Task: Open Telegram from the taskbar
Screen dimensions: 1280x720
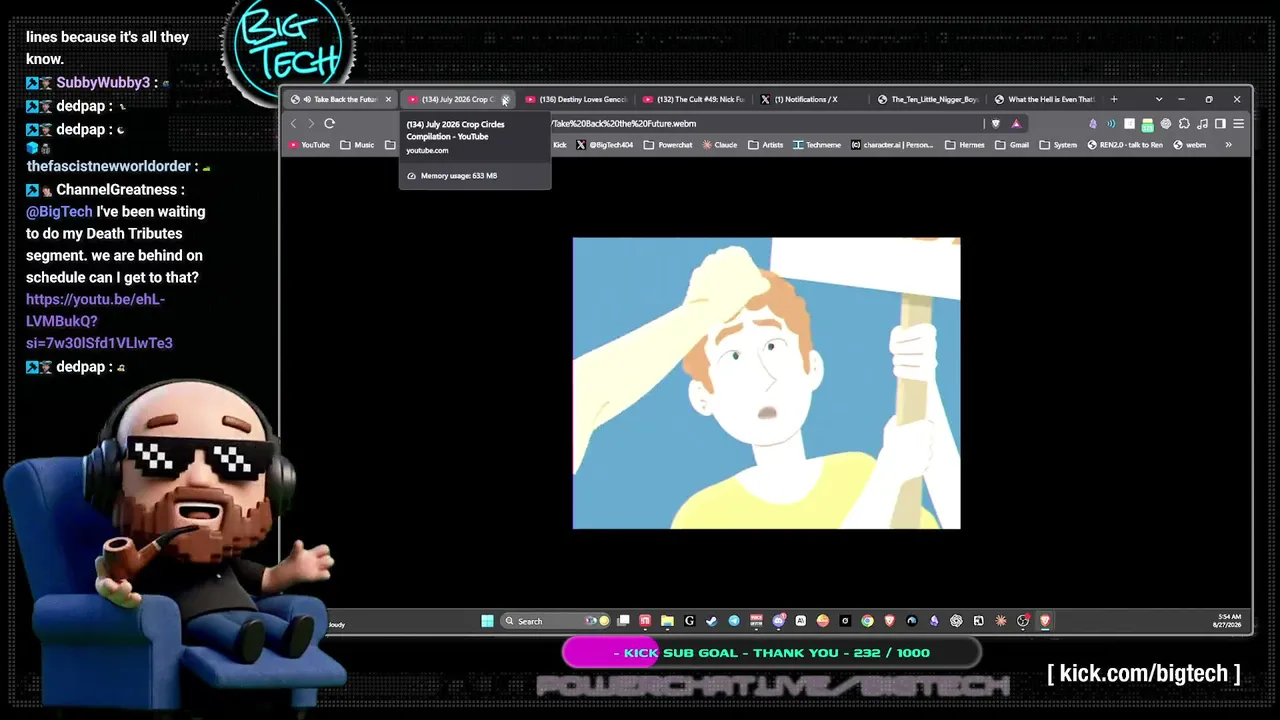Action: click(x=734, y=621)
